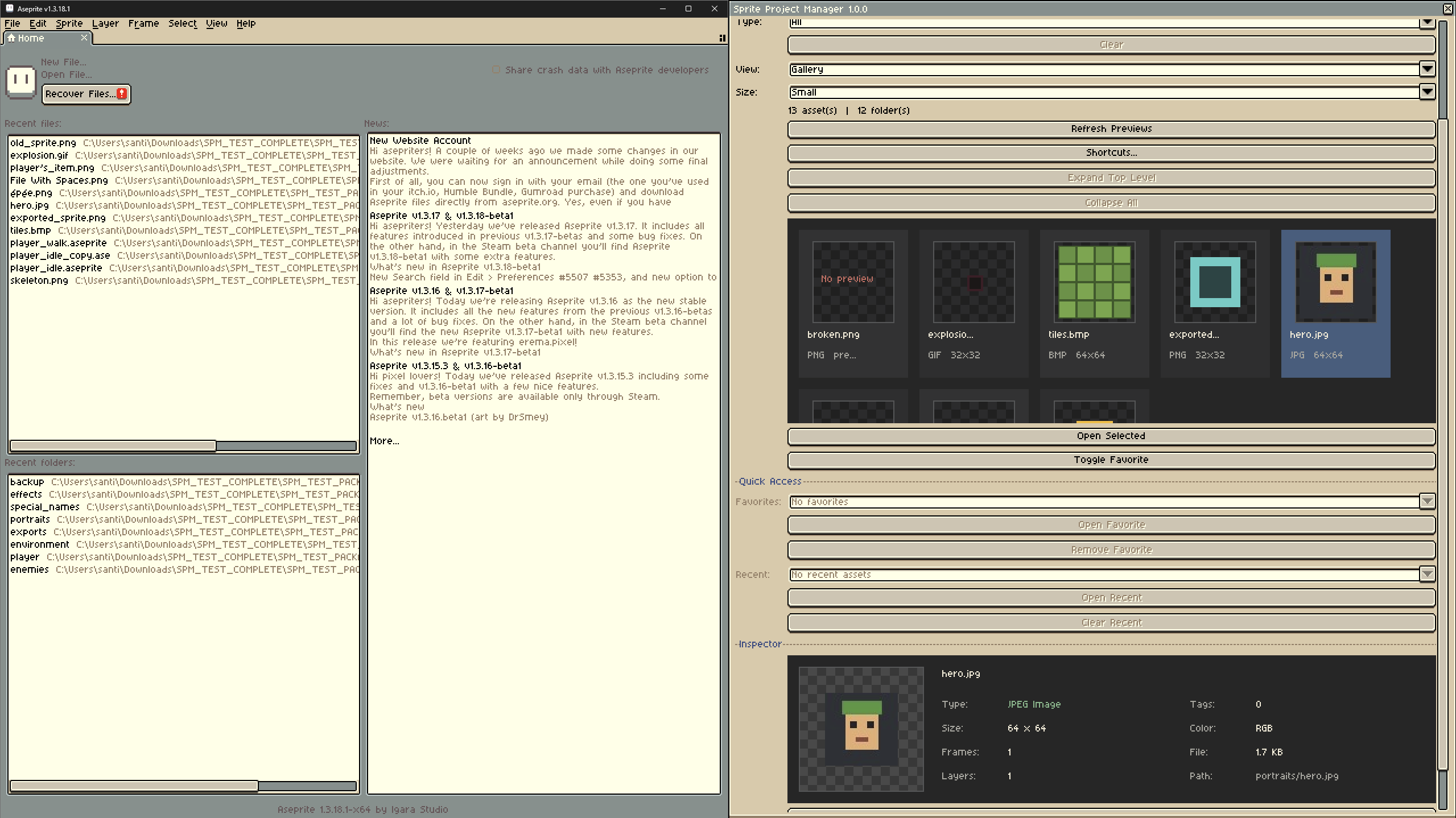Click the More... news link
Image resolution: width=1456 pixels, height=818 pixels.
[x=384, y=441]
